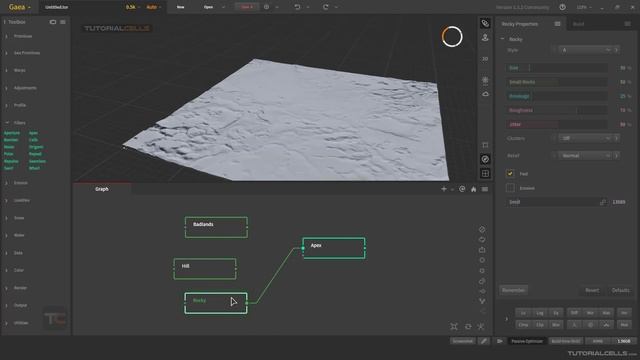
Task: Click the grid icon in viewport sidebar
Action: tap(485, 173)
